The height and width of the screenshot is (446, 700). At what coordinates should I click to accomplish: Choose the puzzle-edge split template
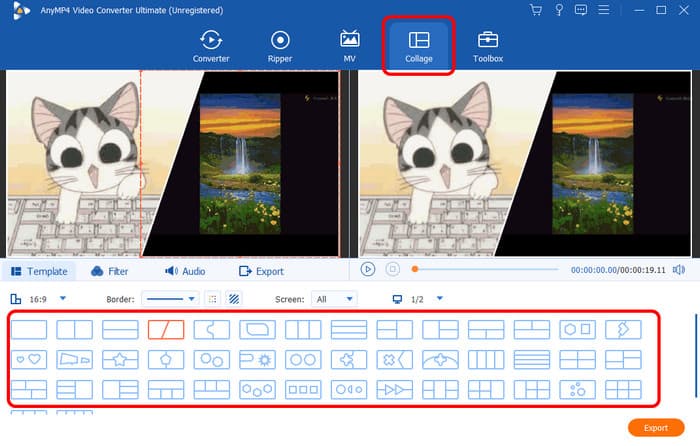pos(212,329)
